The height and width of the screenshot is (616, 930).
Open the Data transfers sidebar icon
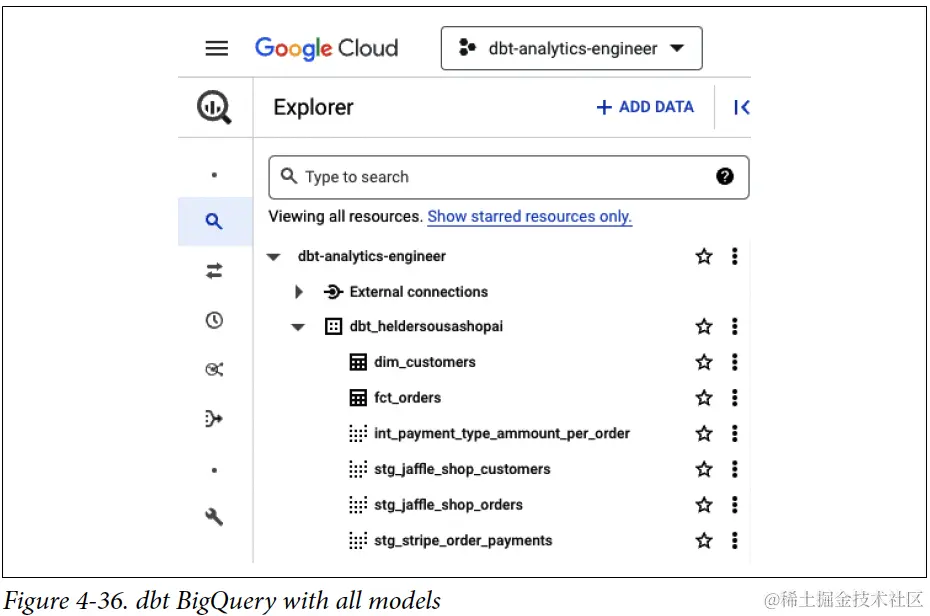214,271
